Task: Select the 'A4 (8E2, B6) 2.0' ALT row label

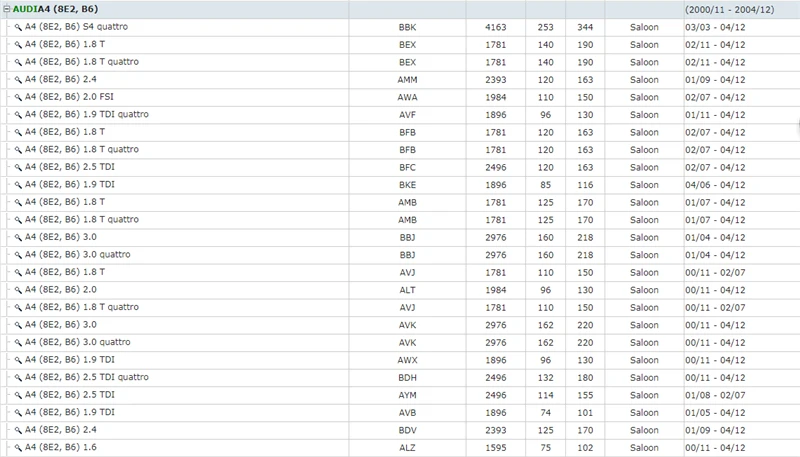Action: (x=61, y=289)
